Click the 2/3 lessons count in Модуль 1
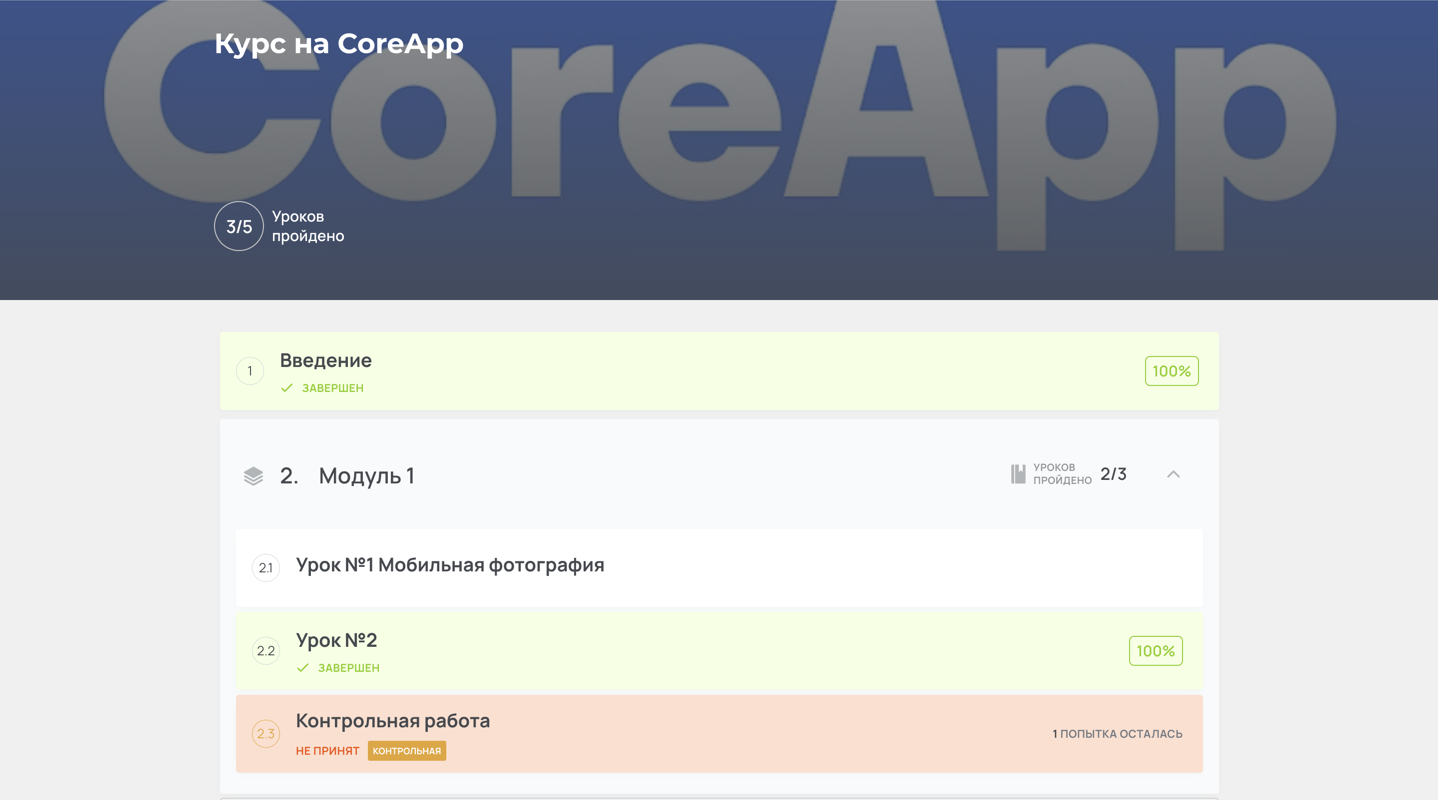 [x=1114, y=474]
